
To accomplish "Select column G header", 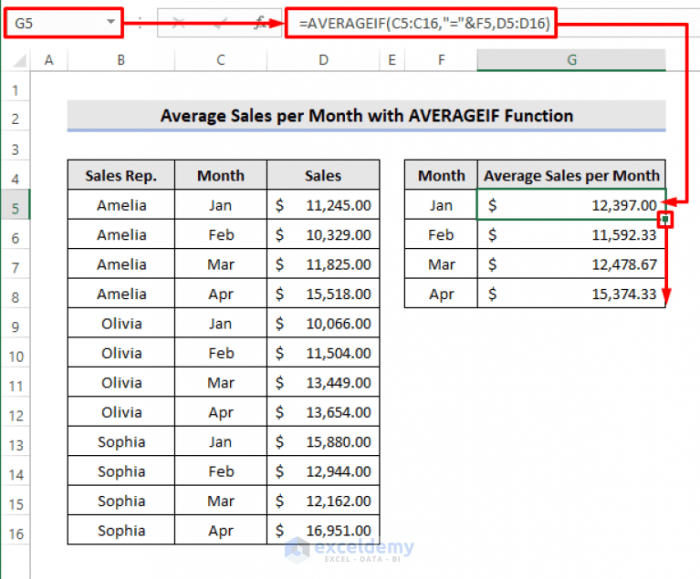I will pos(571,60).
